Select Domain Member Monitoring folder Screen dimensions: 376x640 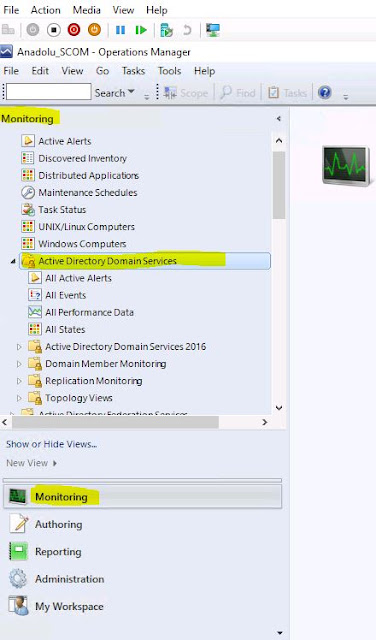(106, 364)
